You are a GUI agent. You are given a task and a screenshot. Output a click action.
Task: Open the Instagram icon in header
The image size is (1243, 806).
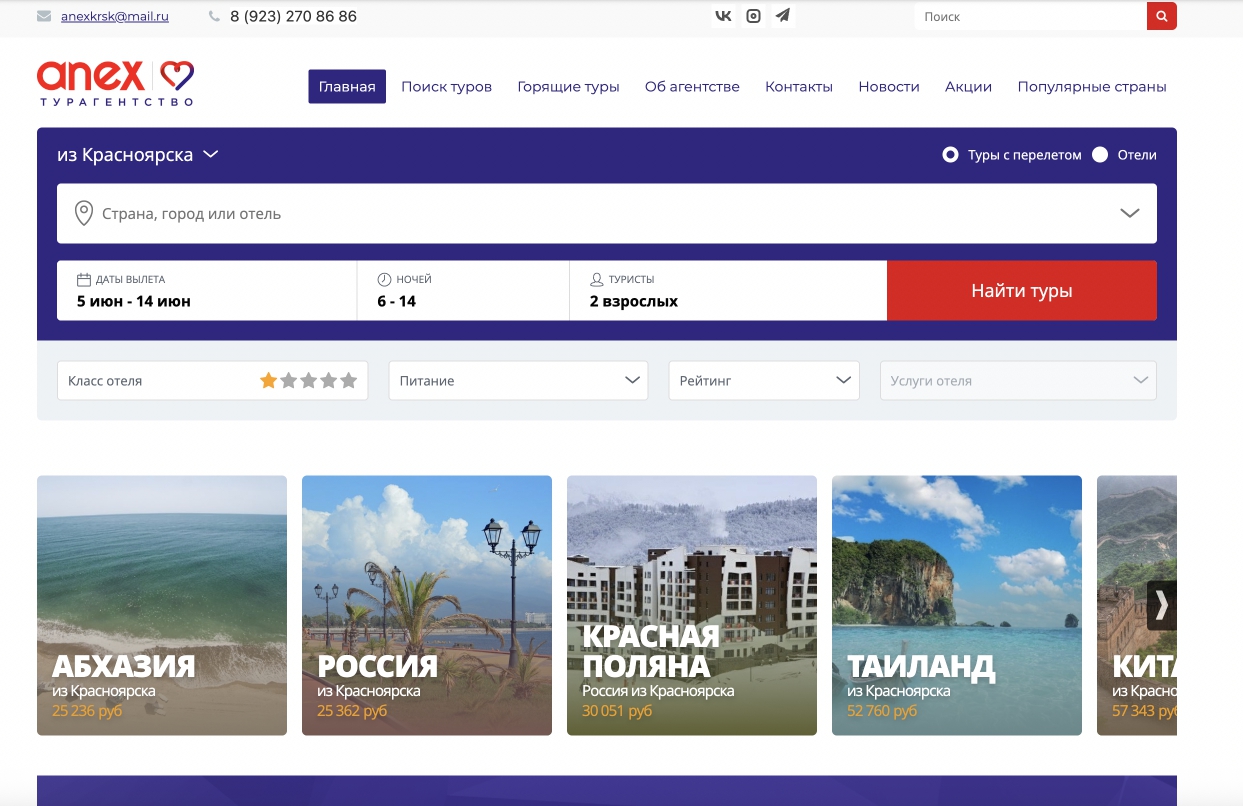coord(753,16)
